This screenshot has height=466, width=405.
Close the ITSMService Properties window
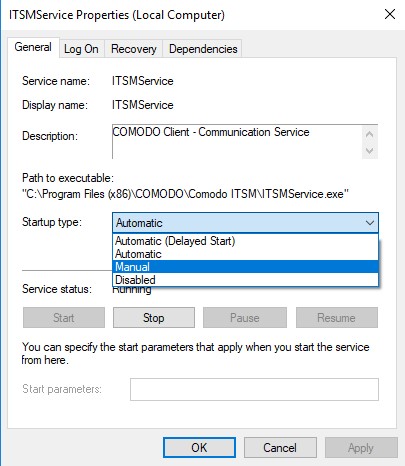pyautogui.click(x=390, y=14)
